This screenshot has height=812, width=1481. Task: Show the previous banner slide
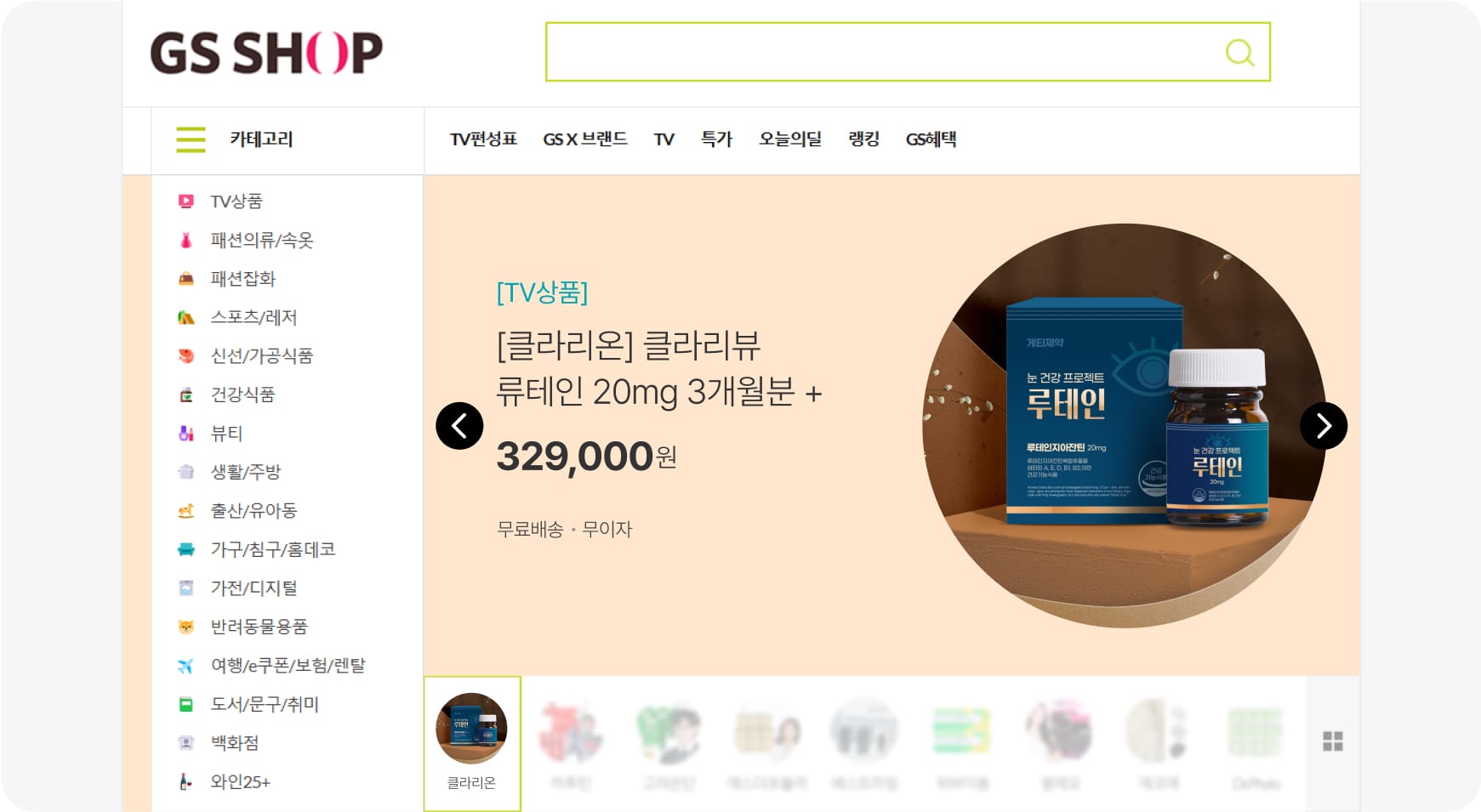(459, 425)
